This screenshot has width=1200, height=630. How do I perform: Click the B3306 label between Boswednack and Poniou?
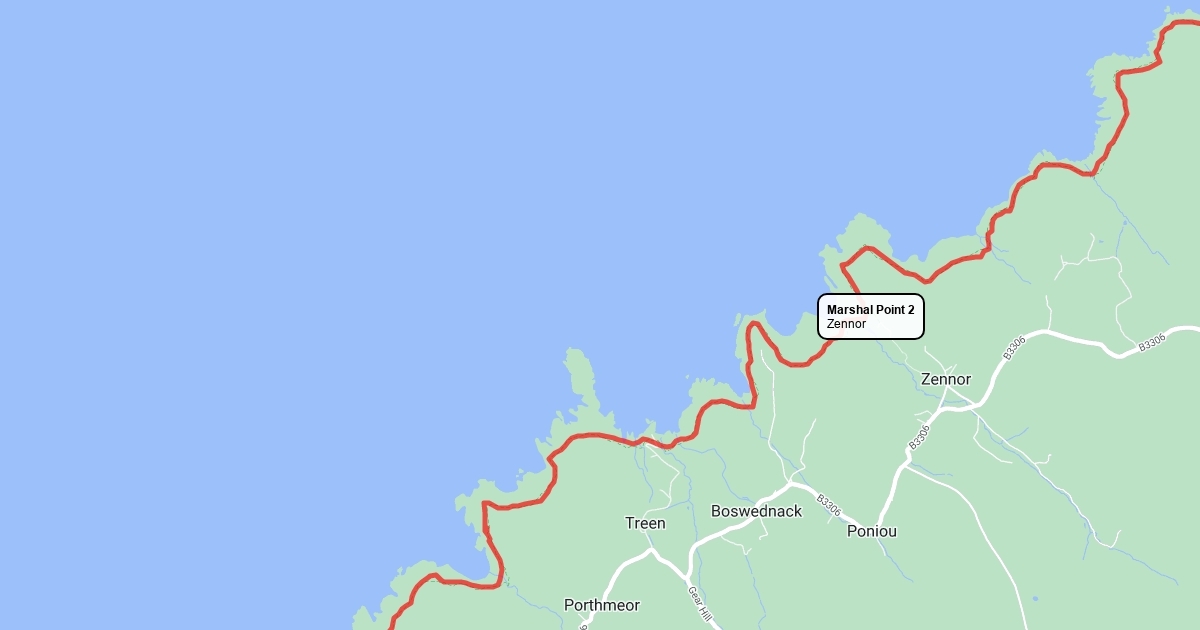coord(829,505)
